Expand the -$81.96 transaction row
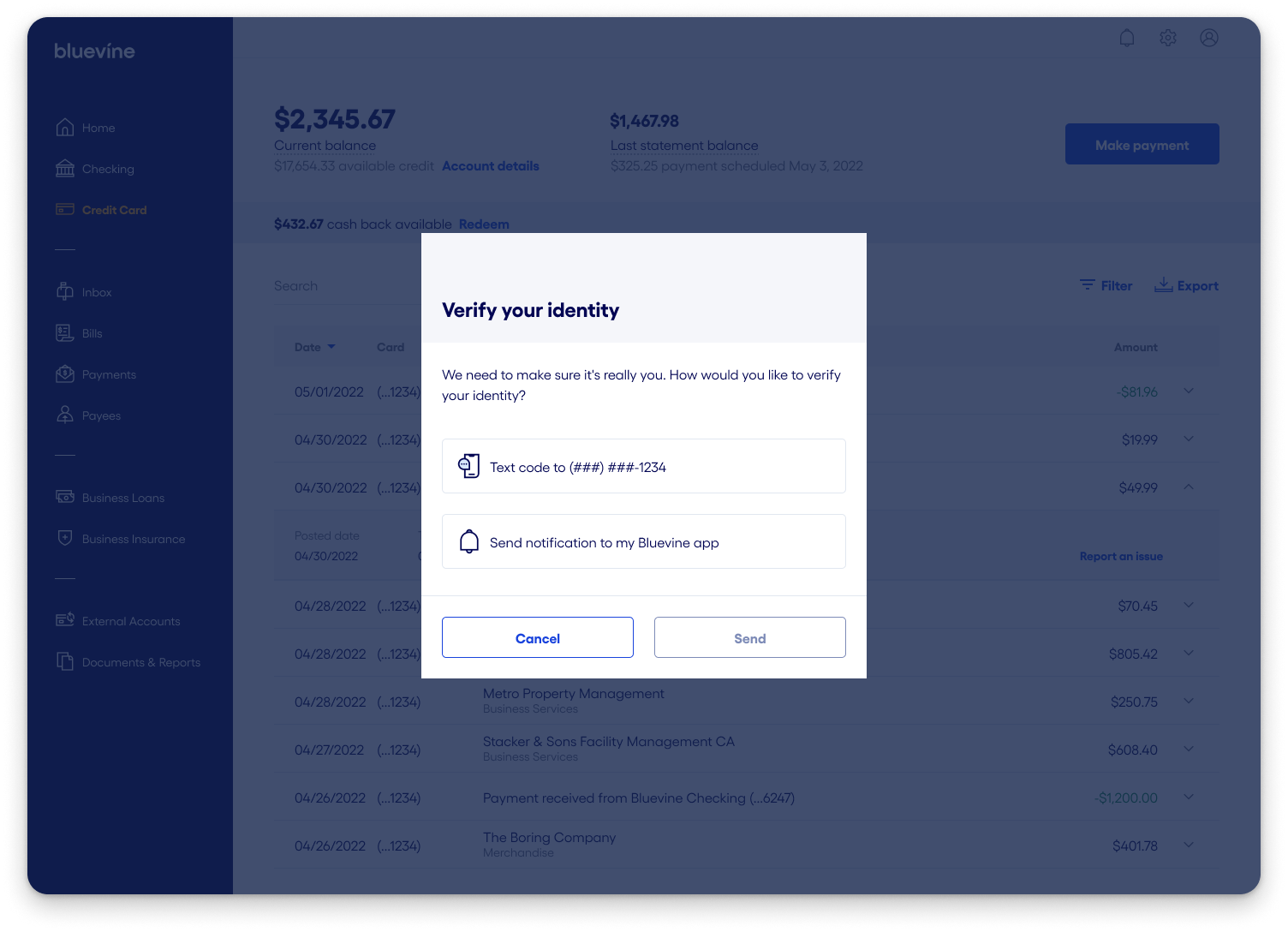 (1189, 391)
